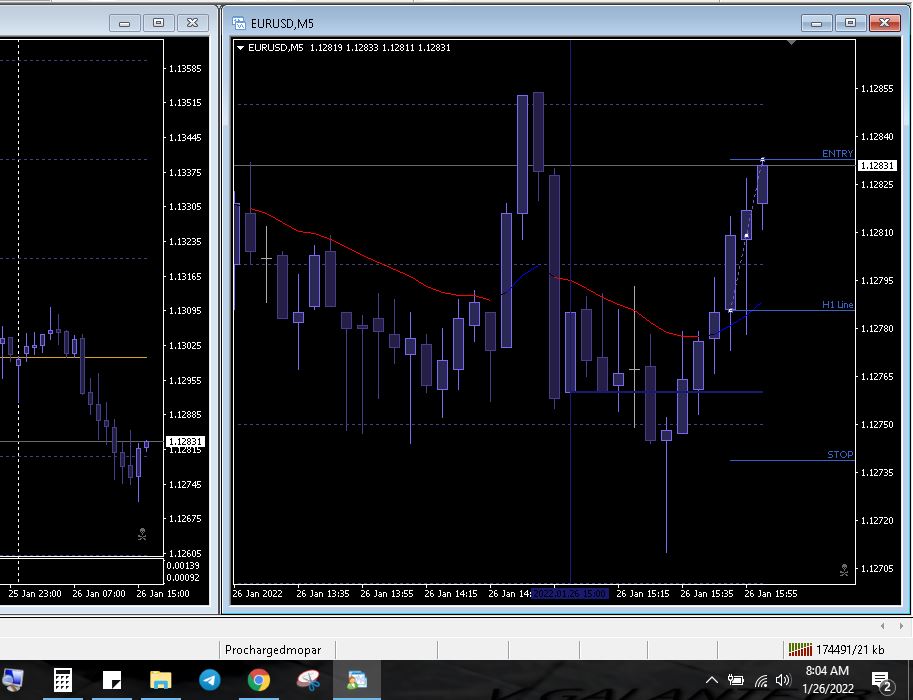This screenshot has height=700, width=913.
Task: Click the skull icon in EURUSD chart
Action: (844, 570)
